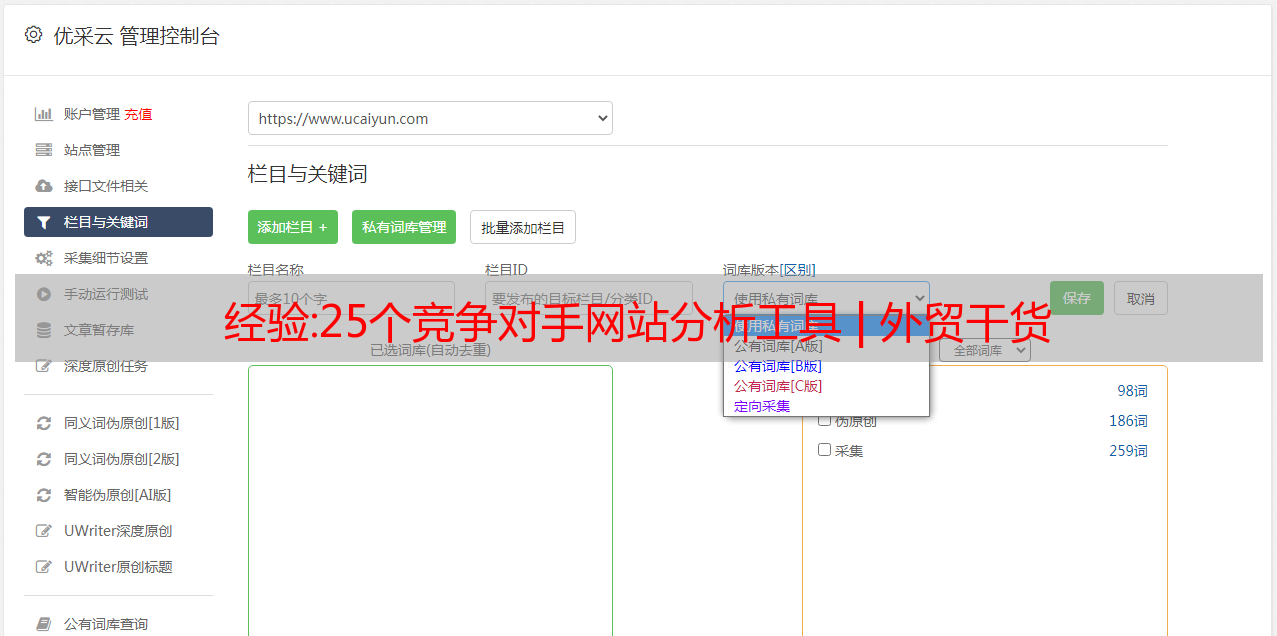The image size is (1277, 636).
Task: Open 智能伪原创[AI版] in the sidebar
Action: point(117,495)
